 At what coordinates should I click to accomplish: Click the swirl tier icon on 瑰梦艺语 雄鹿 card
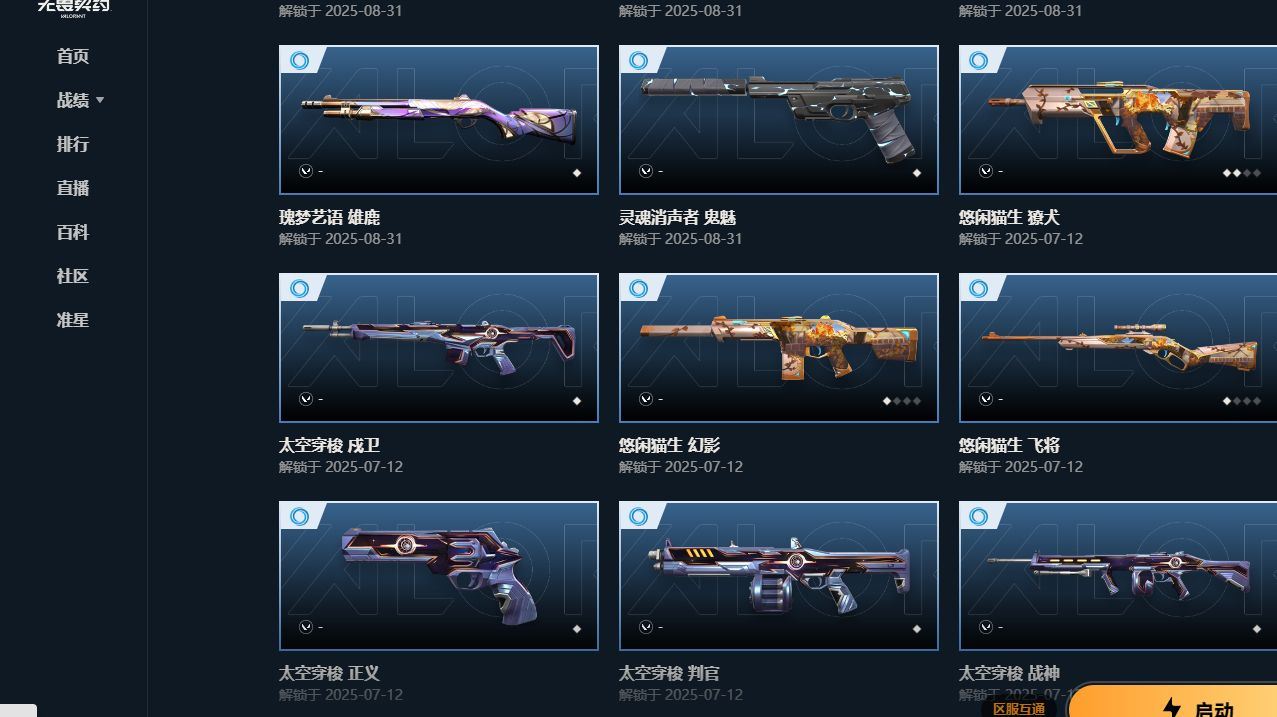pyautogui.click(x=299, y=60)
